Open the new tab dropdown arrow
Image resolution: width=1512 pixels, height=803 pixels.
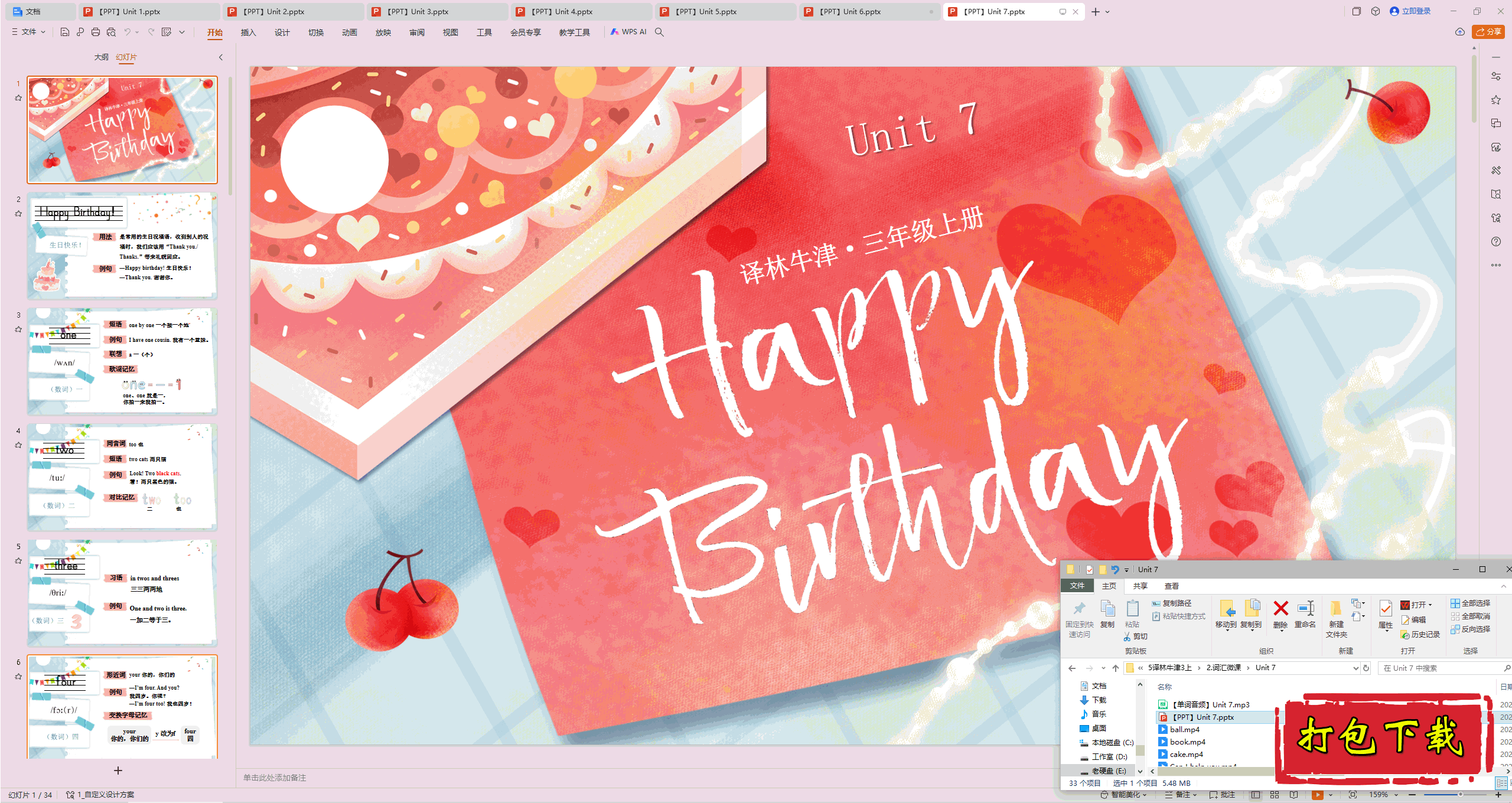(x=1107, y=12)
